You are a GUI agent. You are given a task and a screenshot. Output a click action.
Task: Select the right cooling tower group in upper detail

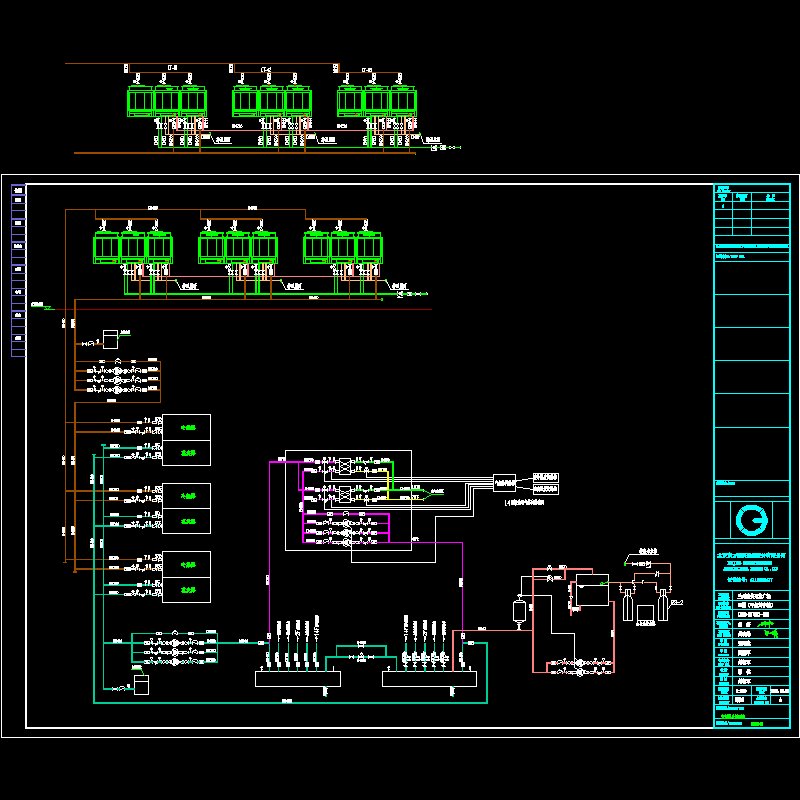coord(377,101)
